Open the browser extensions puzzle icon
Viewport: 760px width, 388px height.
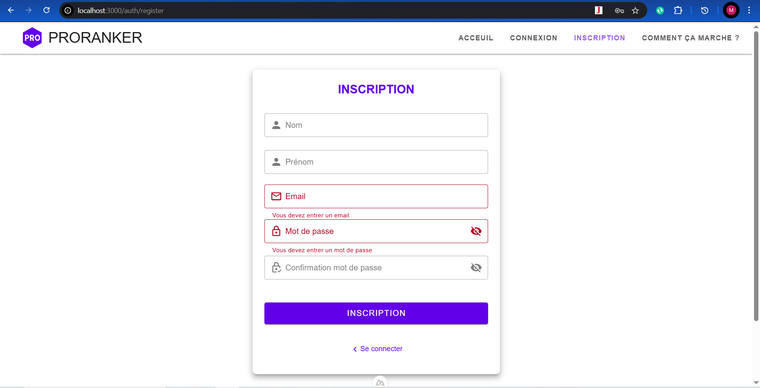678,10
